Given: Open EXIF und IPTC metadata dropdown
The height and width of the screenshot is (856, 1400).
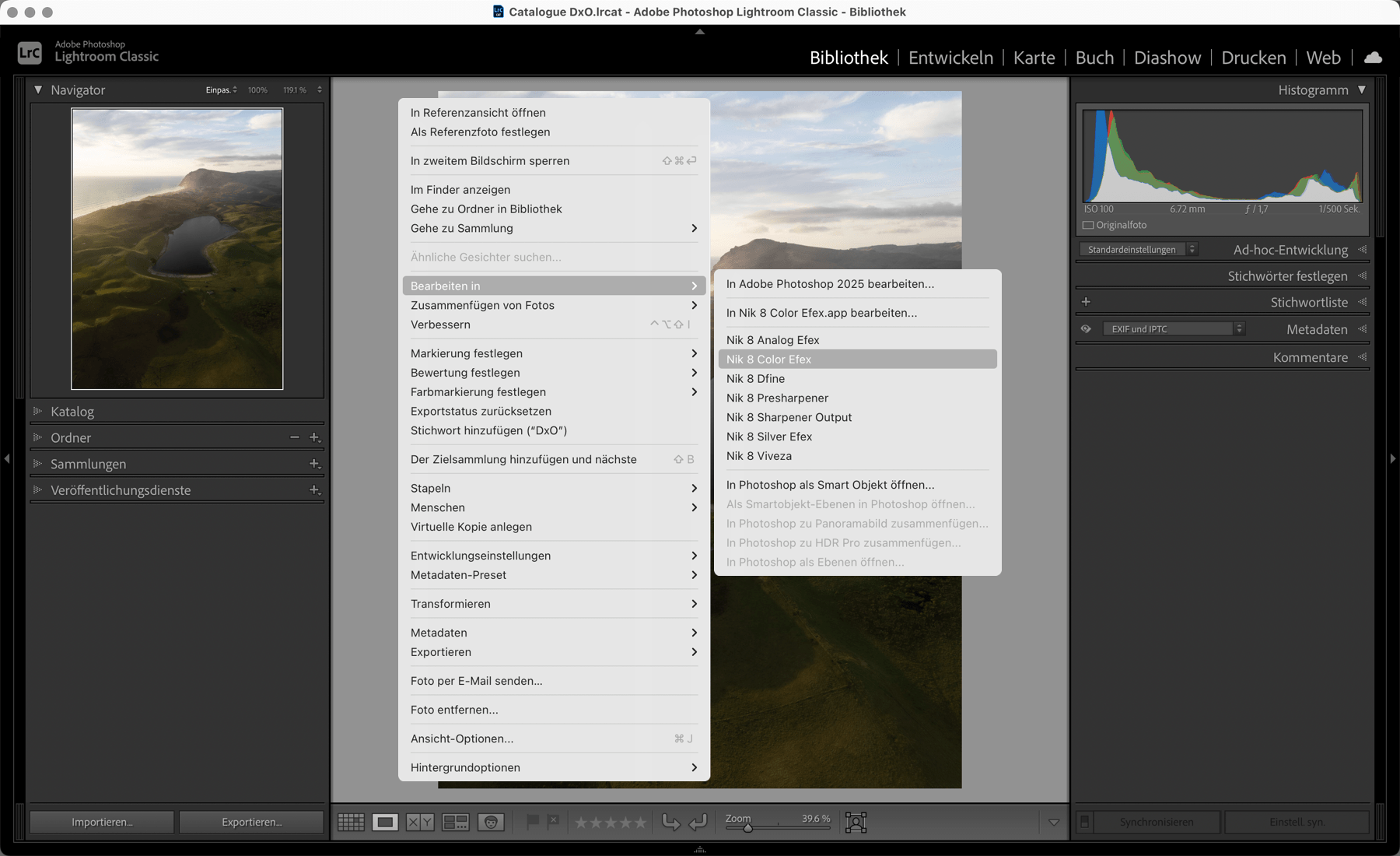Looking at the screenshot, I should click(1174, 329).
